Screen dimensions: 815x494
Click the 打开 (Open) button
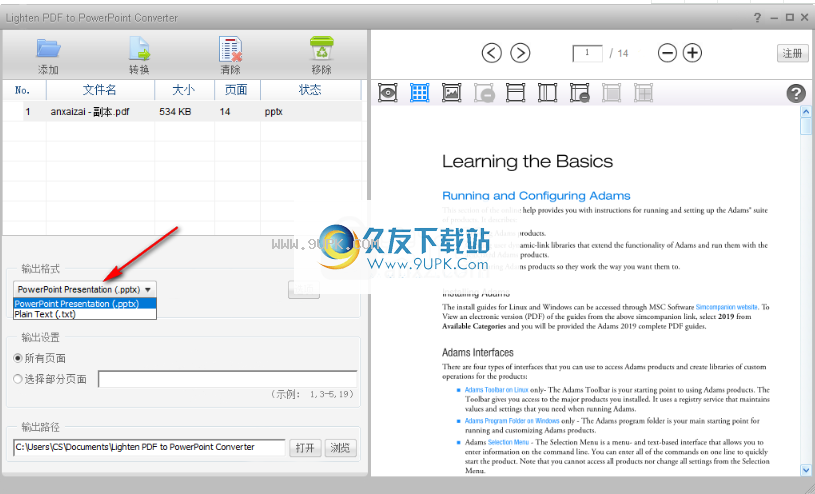(305, 448)
